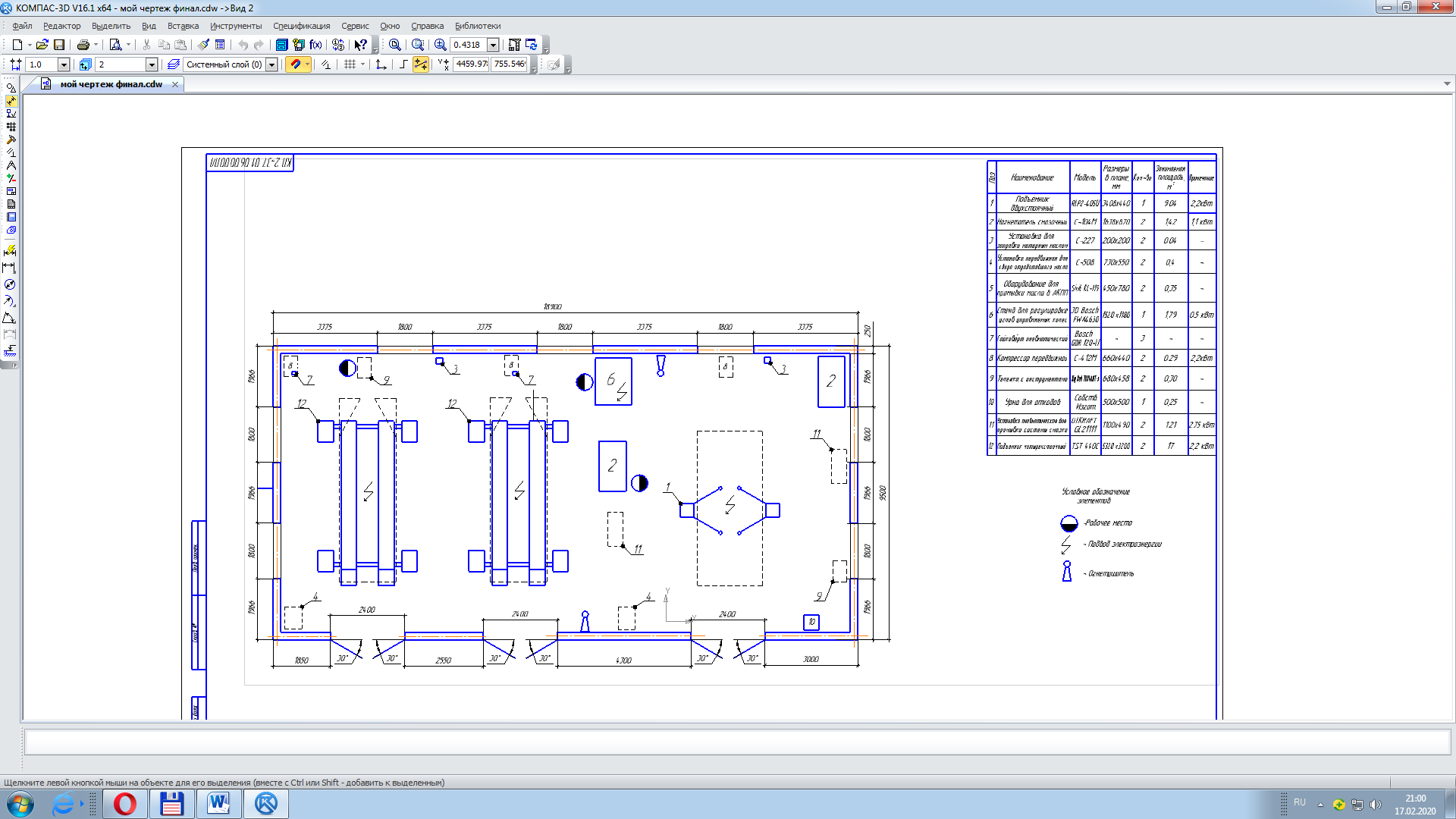Select the Angular dimension tool
The height and width of the screenshot is (819, 1456).
click(10, 318)
